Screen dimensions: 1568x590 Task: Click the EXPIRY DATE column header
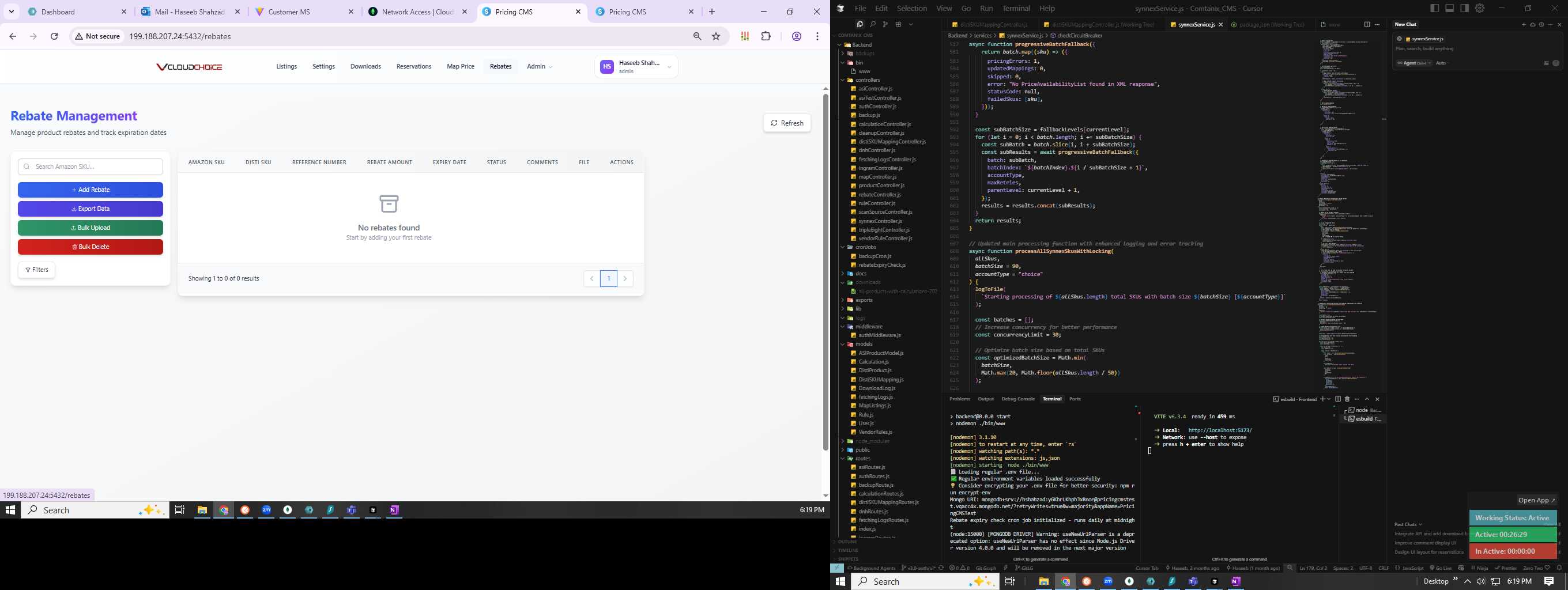click(x=449, y=162)
